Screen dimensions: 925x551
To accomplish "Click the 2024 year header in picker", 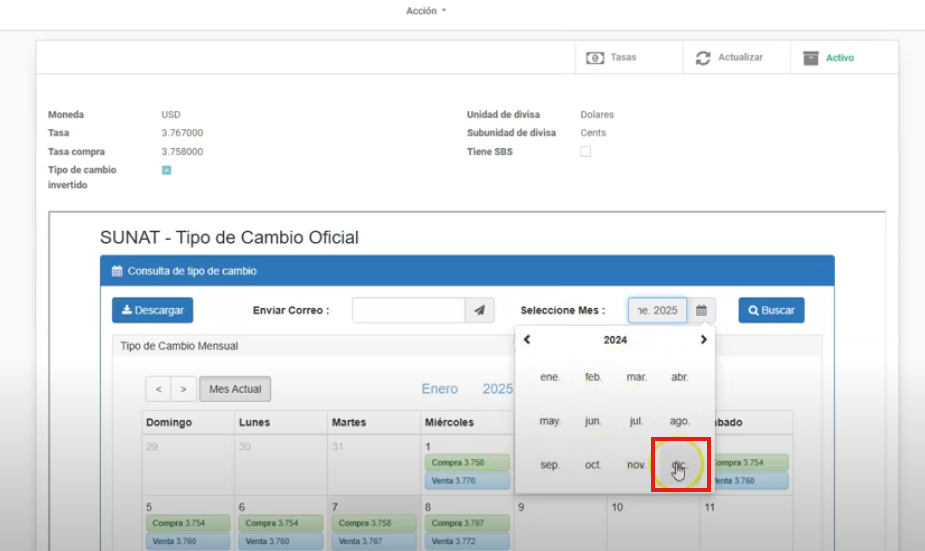I will (x=615, y=340).
